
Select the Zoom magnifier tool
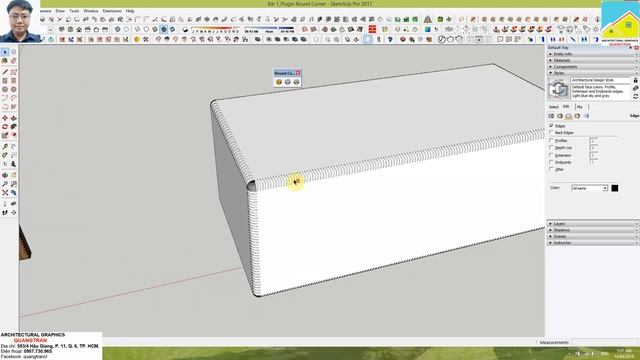[x=5, y=184]
